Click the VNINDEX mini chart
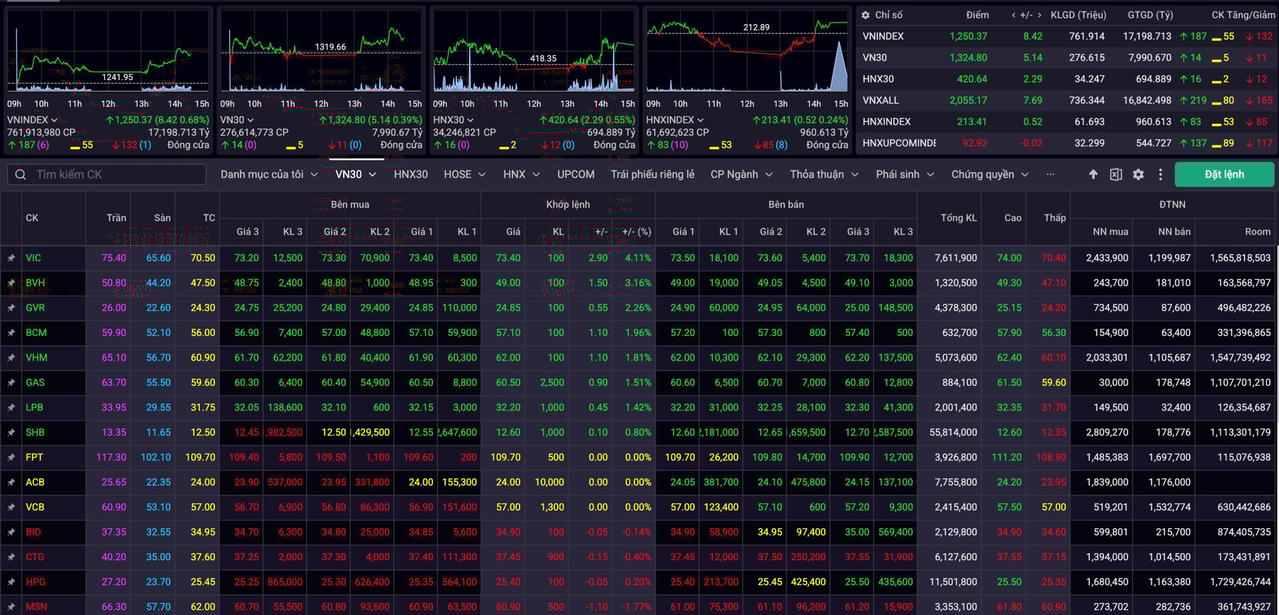1279x615 pixels. pos(107,55)
